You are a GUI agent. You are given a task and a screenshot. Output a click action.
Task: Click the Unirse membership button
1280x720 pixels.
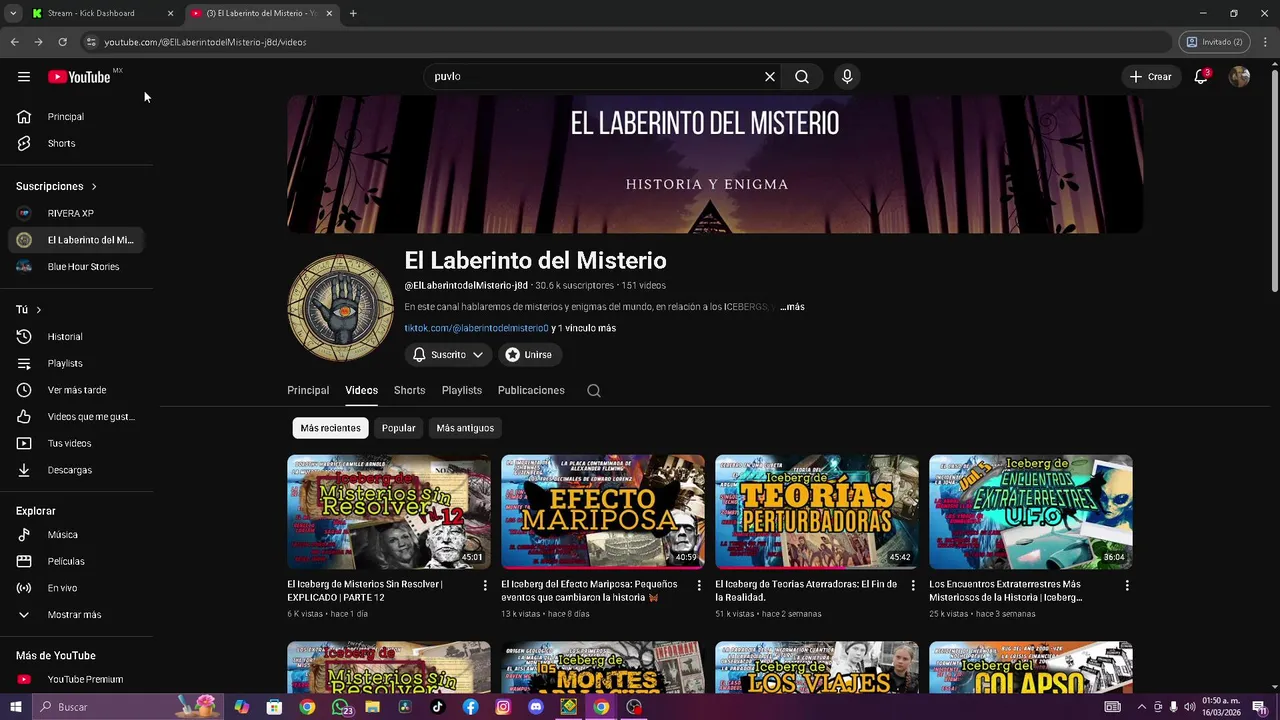[x=528, y=355]
